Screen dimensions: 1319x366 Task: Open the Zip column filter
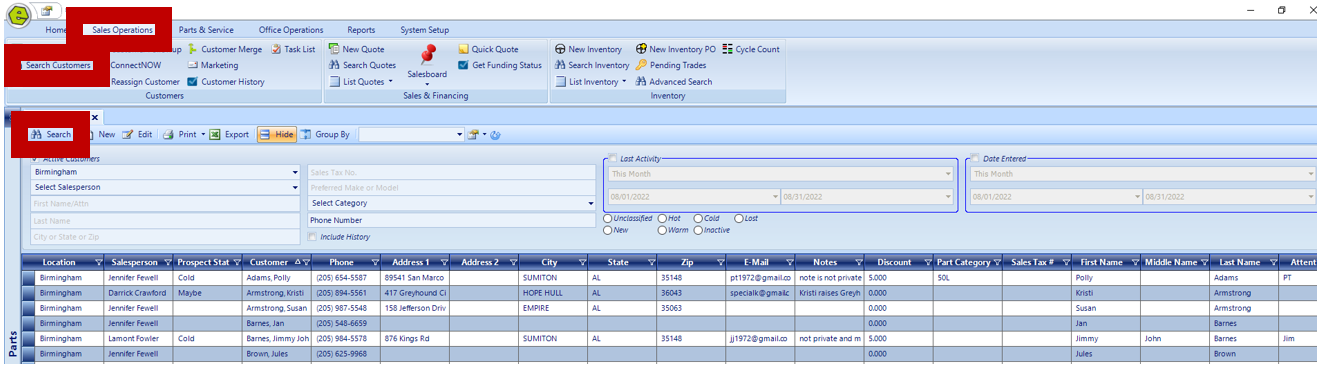tap(720, 262)
